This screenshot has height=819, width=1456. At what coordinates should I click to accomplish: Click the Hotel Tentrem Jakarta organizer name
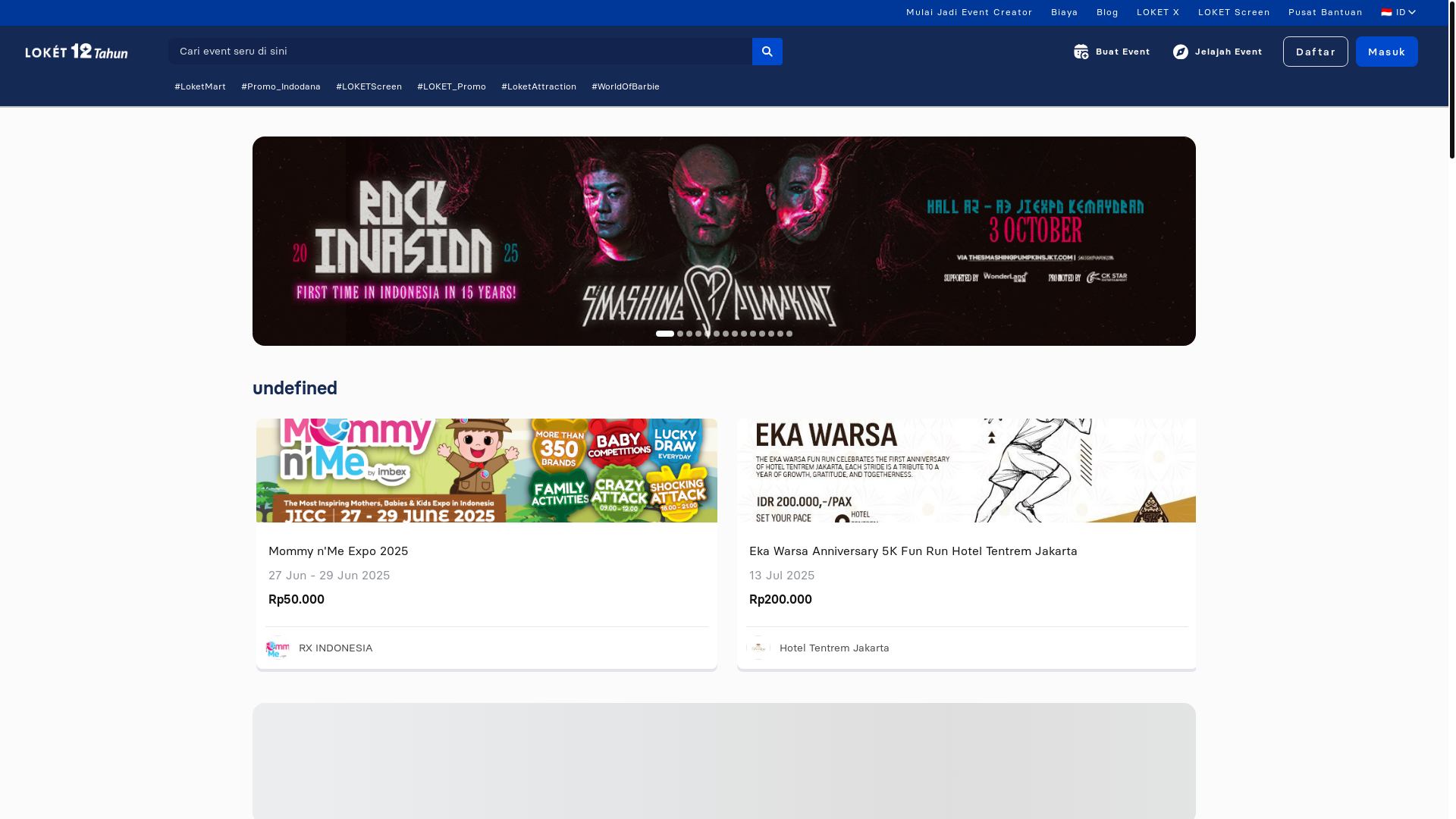click(x=834, y=648)
